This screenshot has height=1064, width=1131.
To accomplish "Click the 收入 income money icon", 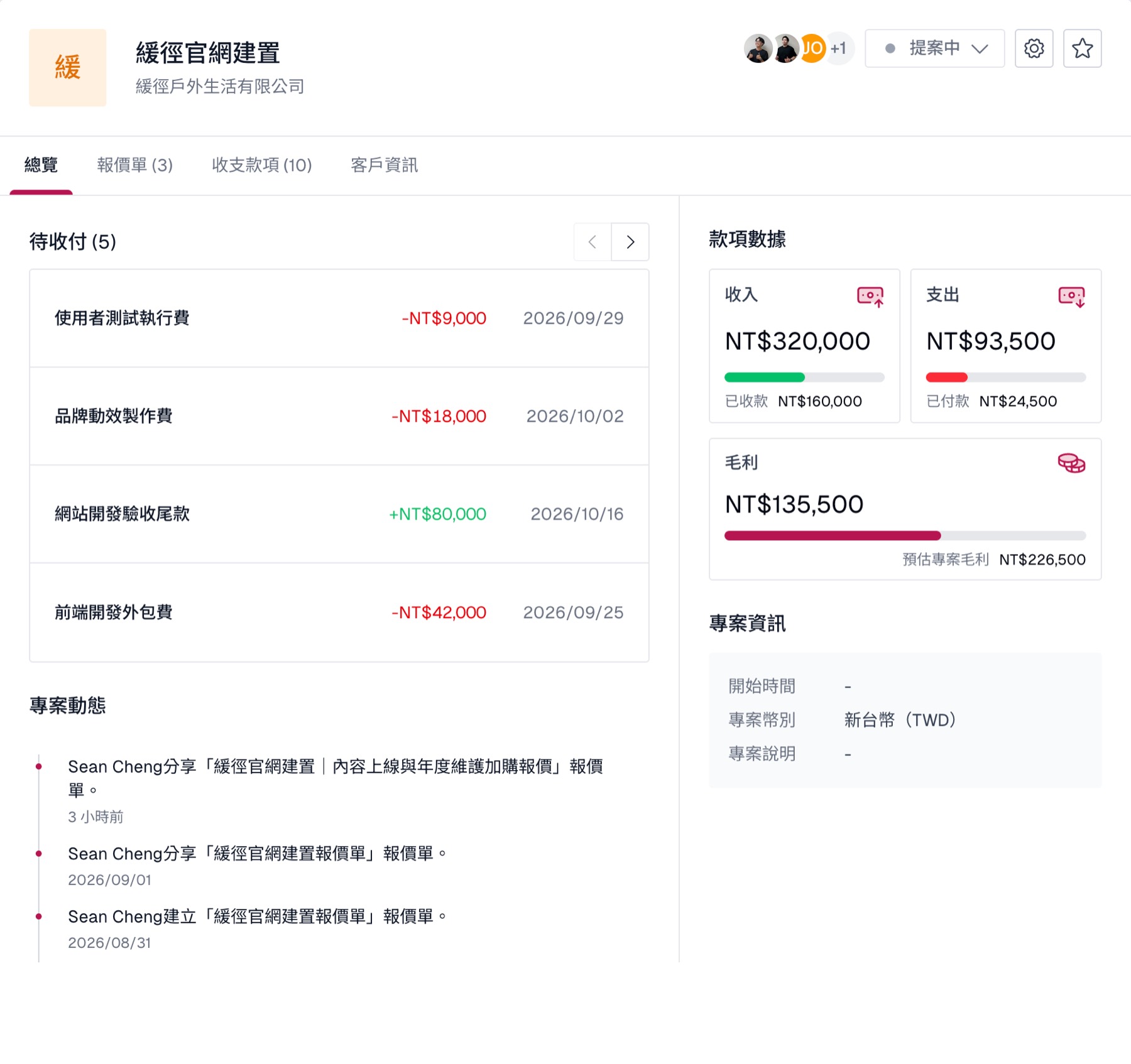I will (x=870, y=296).
